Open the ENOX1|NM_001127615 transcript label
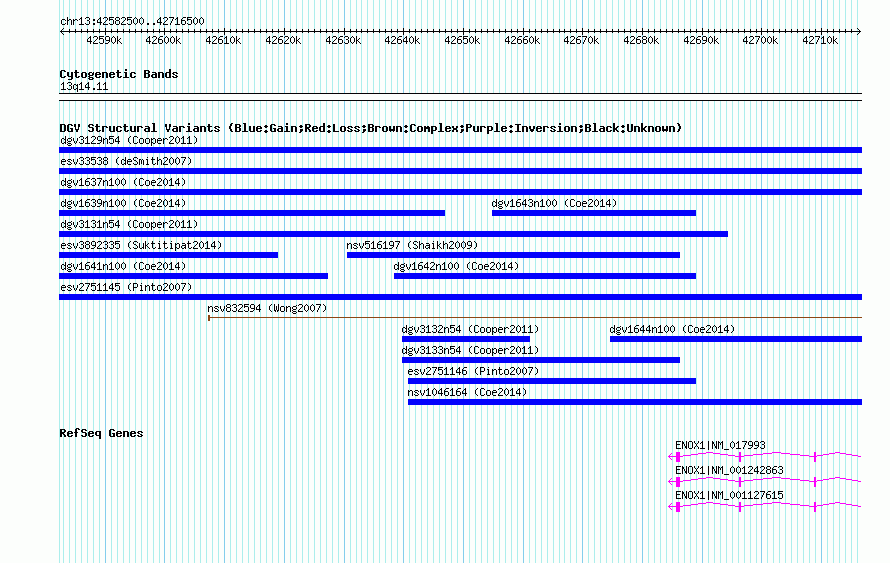Image resolution: width=890 pixels, height=563 pixels. (x=729, y=495)
